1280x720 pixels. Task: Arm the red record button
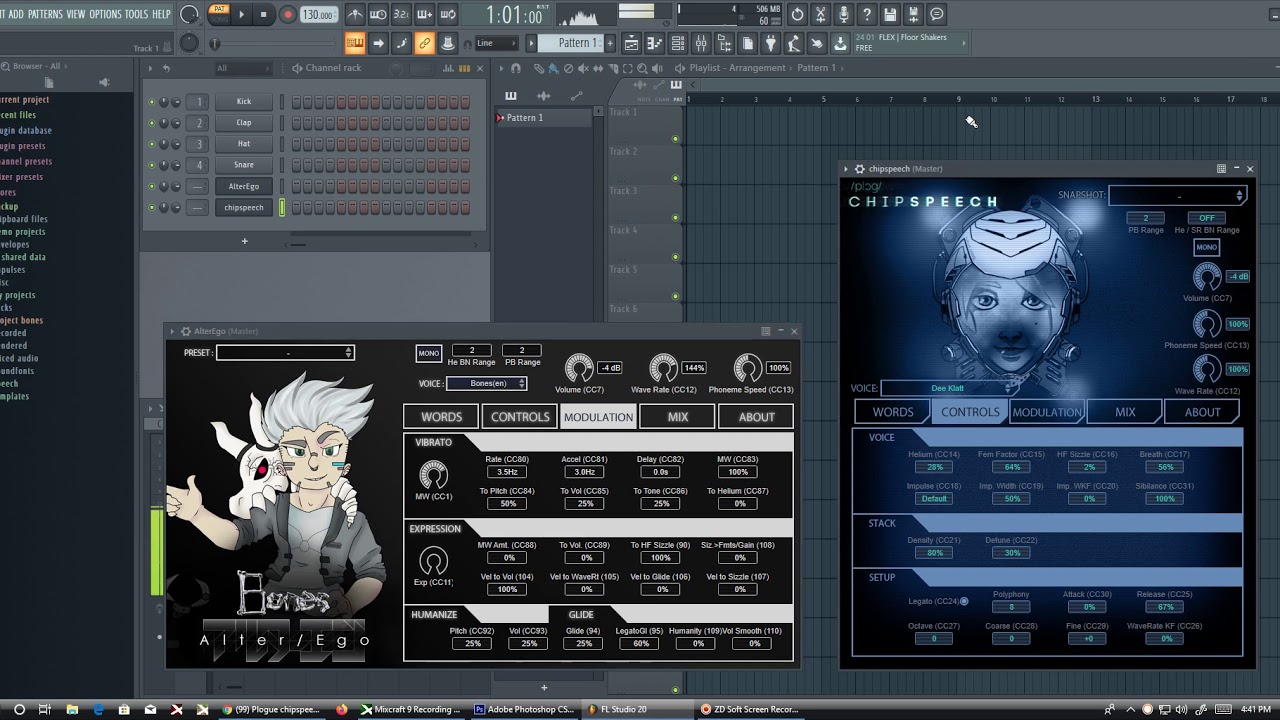(x=288, y=14)
